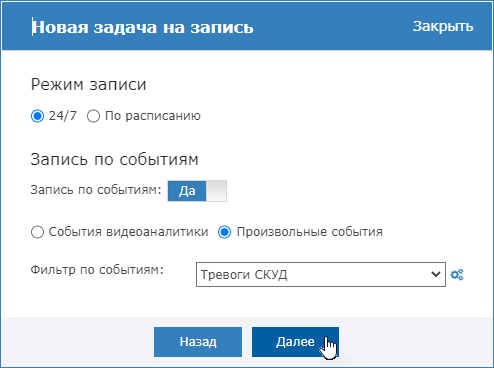Click the Режим записи section heading

88,84
